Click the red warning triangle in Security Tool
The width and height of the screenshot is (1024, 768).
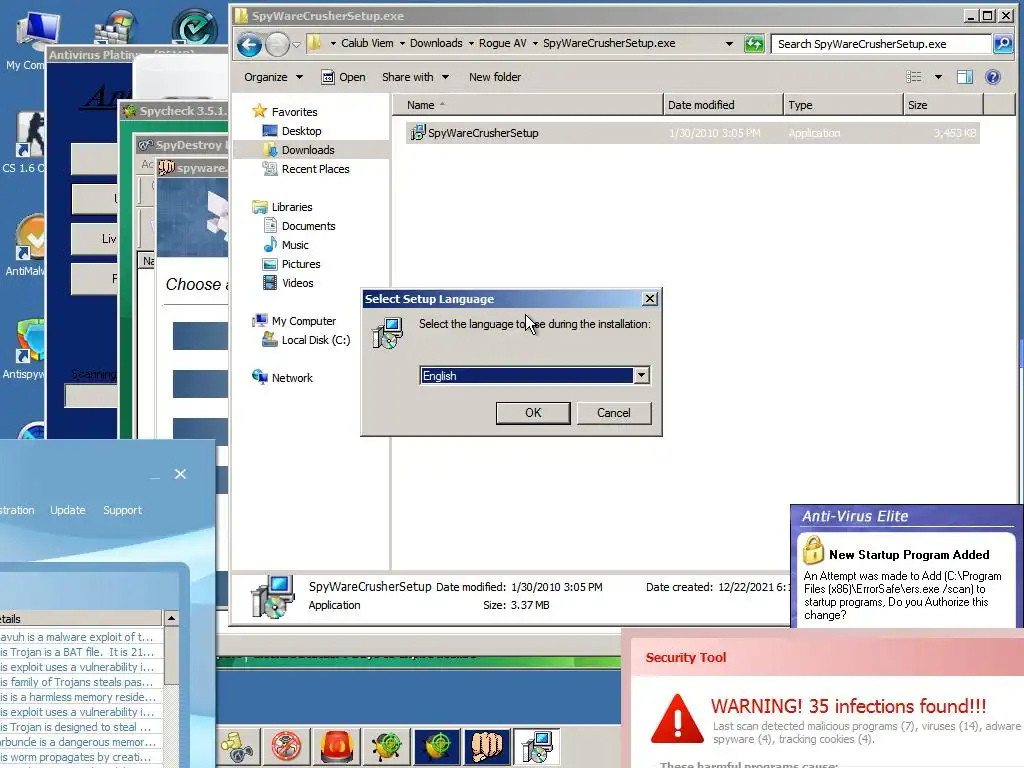coord(677,718)
